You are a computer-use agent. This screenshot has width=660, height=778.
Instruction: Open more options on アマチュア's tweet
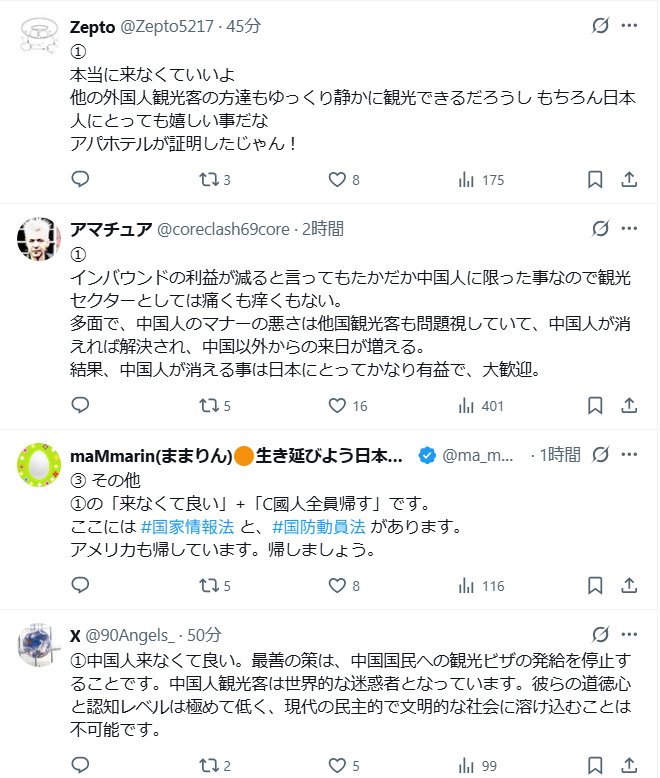(629, 229)
